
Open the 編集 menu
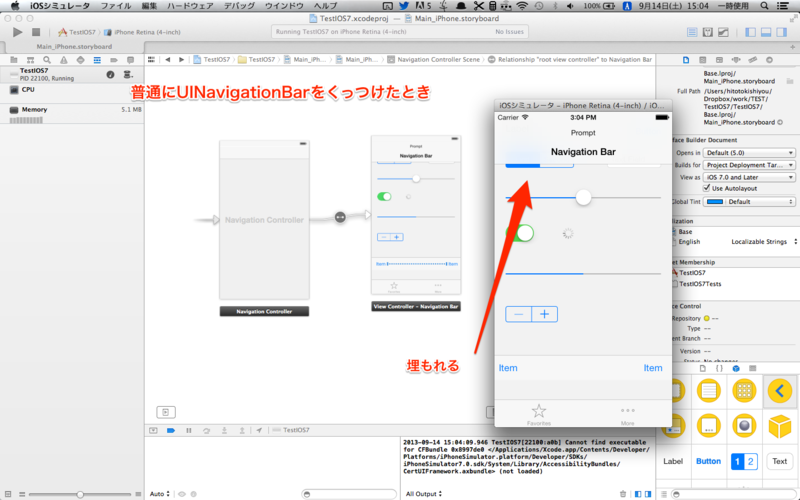coord(149,6)
